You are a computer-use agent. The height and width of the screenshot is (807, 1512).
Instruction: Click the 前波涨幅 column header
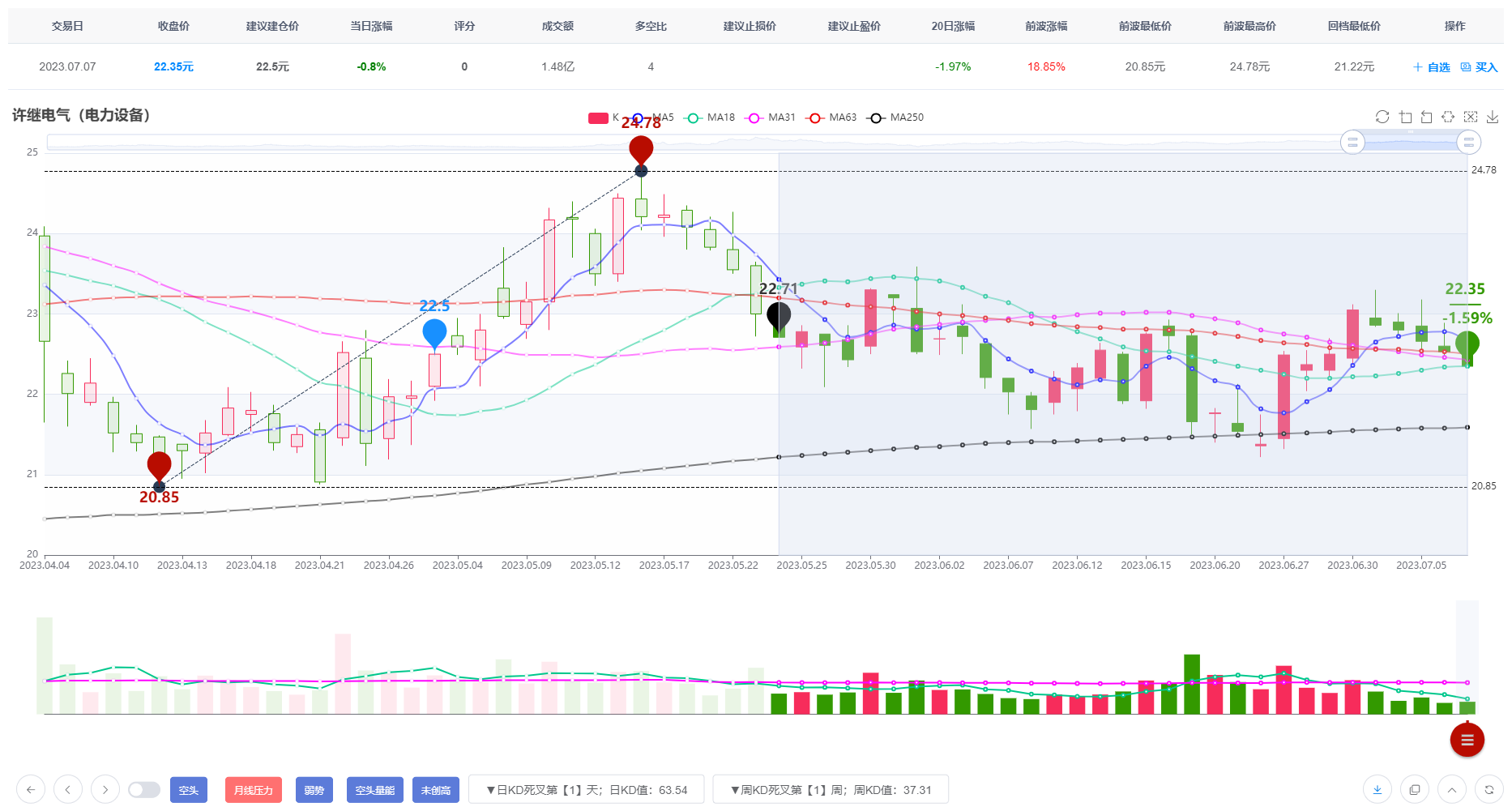pos(1046,26)
